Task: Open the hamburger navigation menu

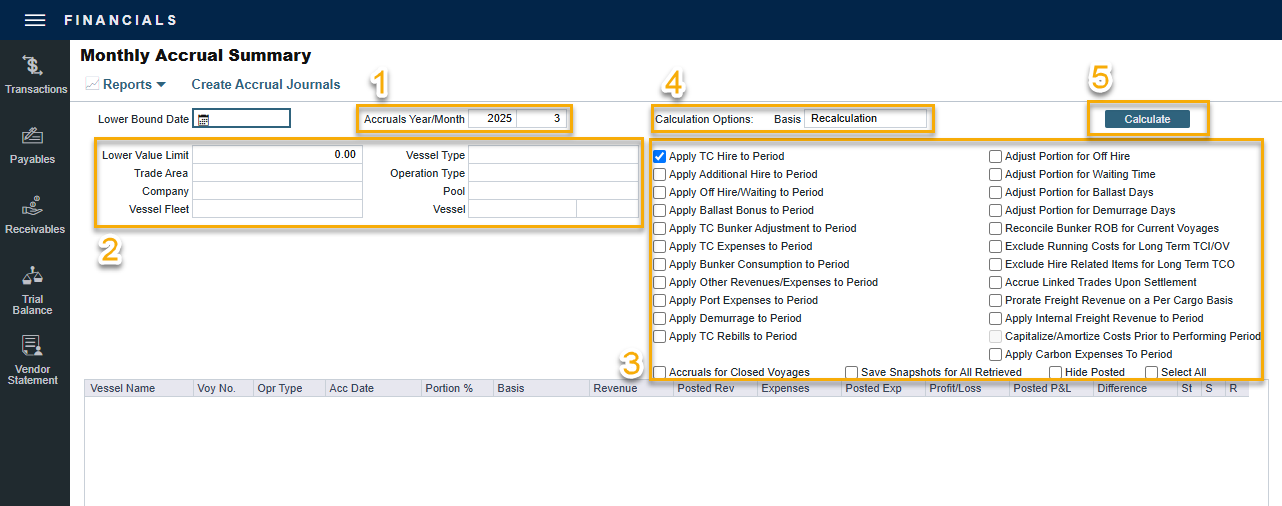Action: coord(35,20)
